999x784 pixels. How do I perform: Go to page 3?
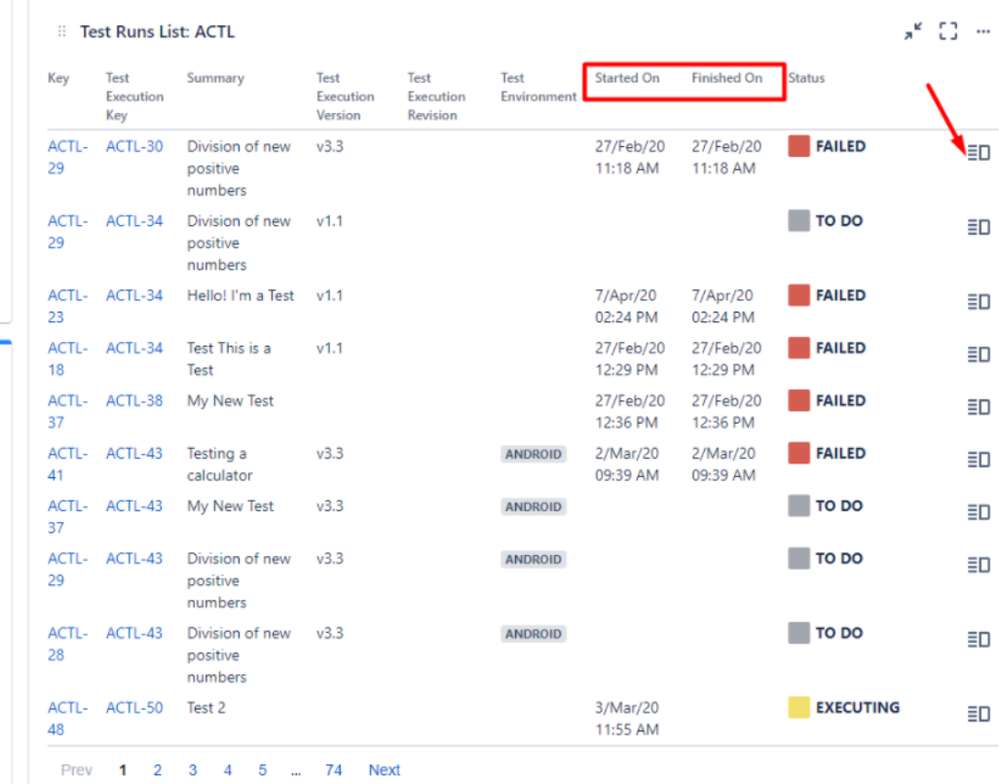coord(192,770)
